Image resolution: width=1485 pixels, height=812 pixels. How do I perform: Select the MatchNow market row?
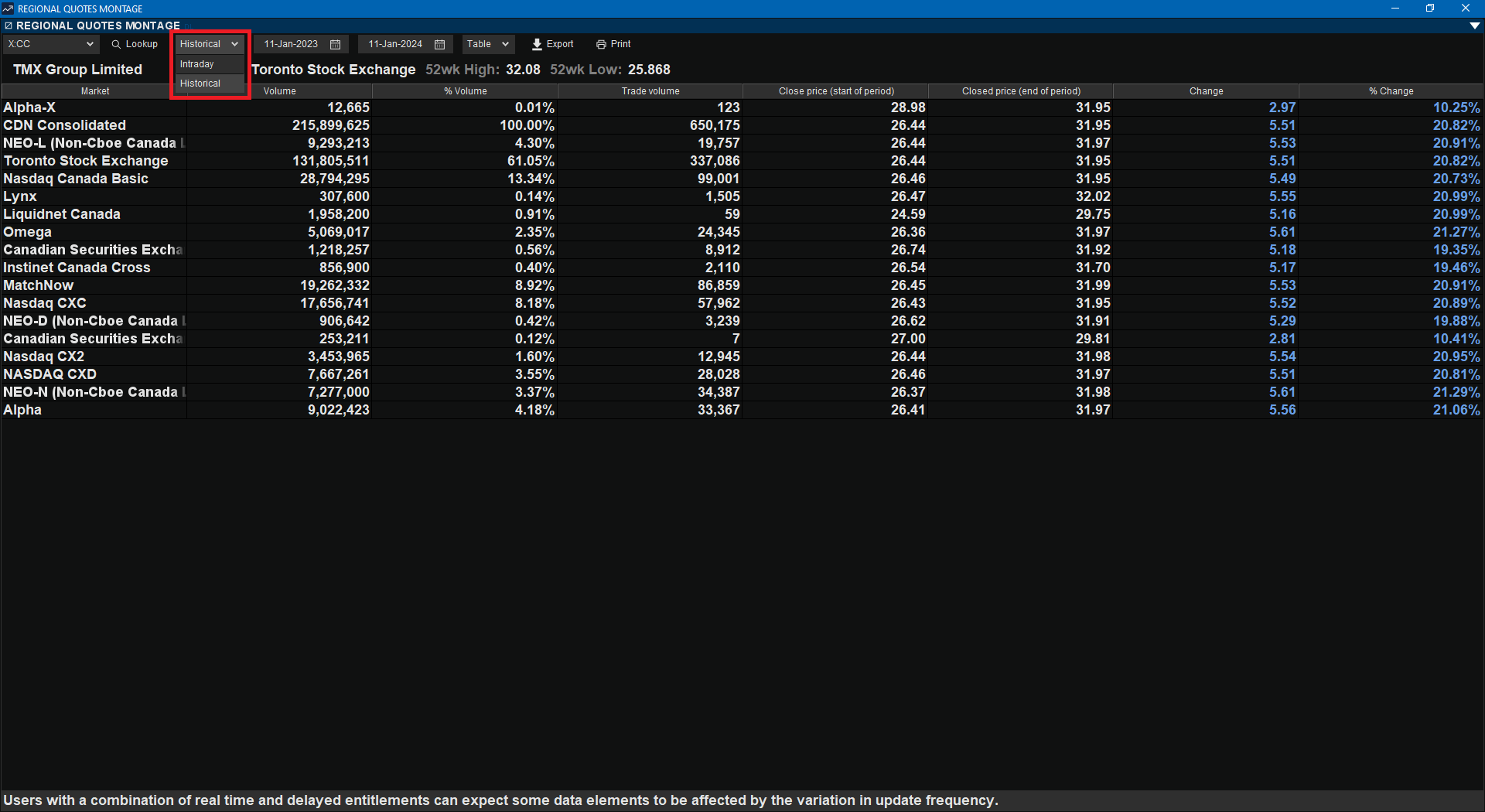(x=742, y=285)
